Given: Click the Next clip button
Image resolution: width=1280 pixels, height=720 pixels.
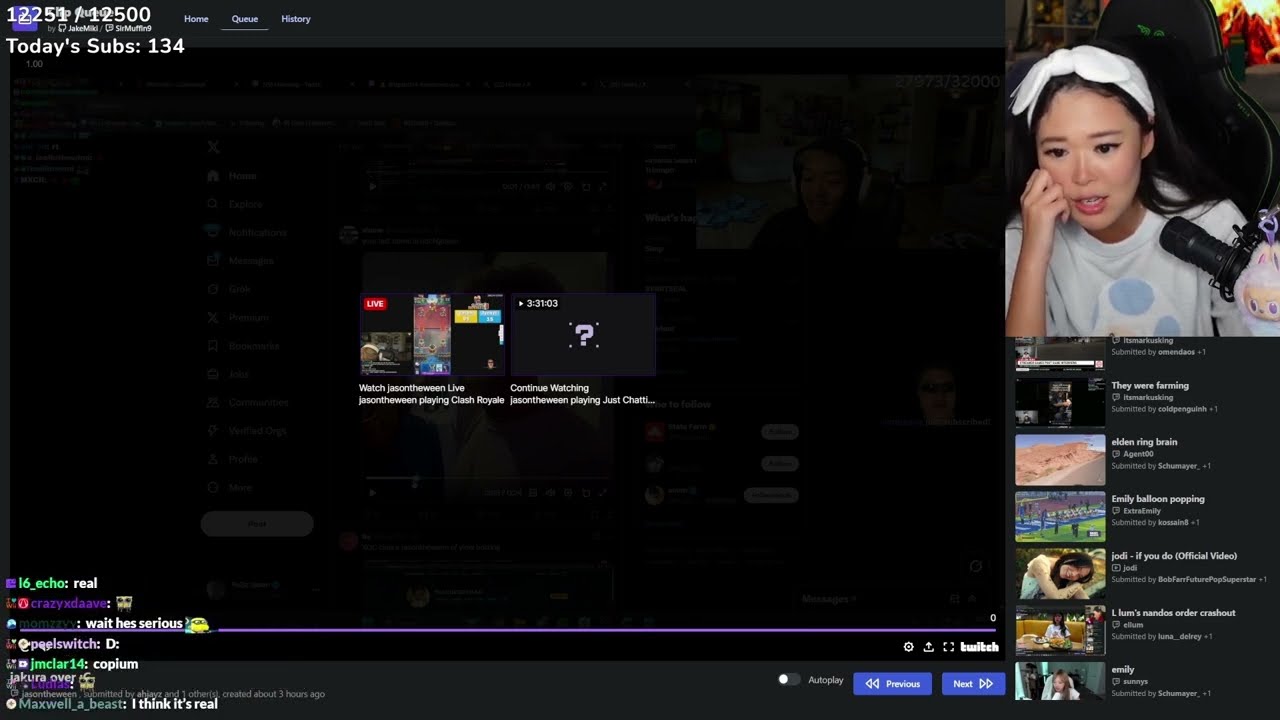Looking at the screenshot, I should coord(973,684).
